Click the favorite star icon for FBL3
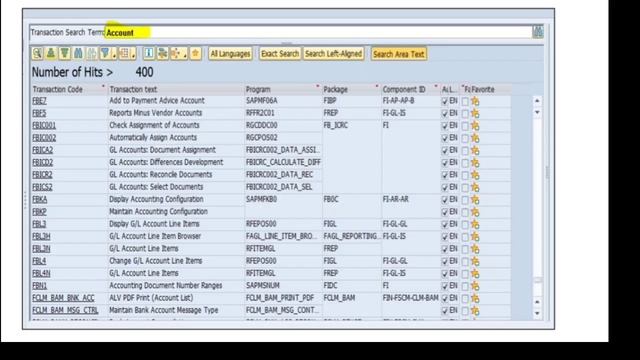The height and width of the screenshot is (360, 640). tap(475, 224)
